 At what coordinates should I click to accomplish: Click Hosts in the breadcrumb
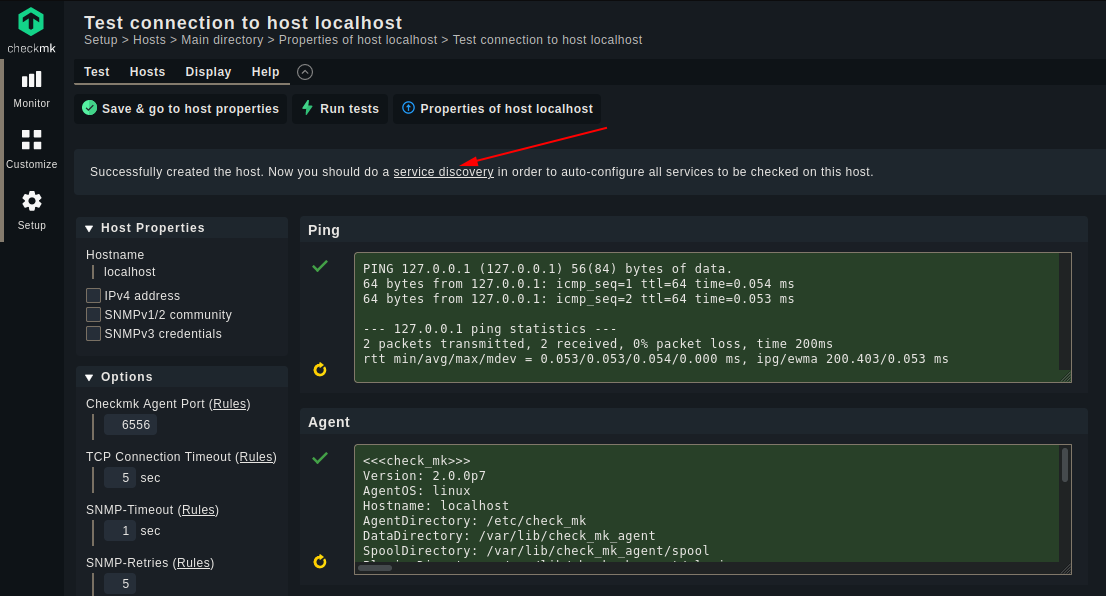(x=150, y=40)
